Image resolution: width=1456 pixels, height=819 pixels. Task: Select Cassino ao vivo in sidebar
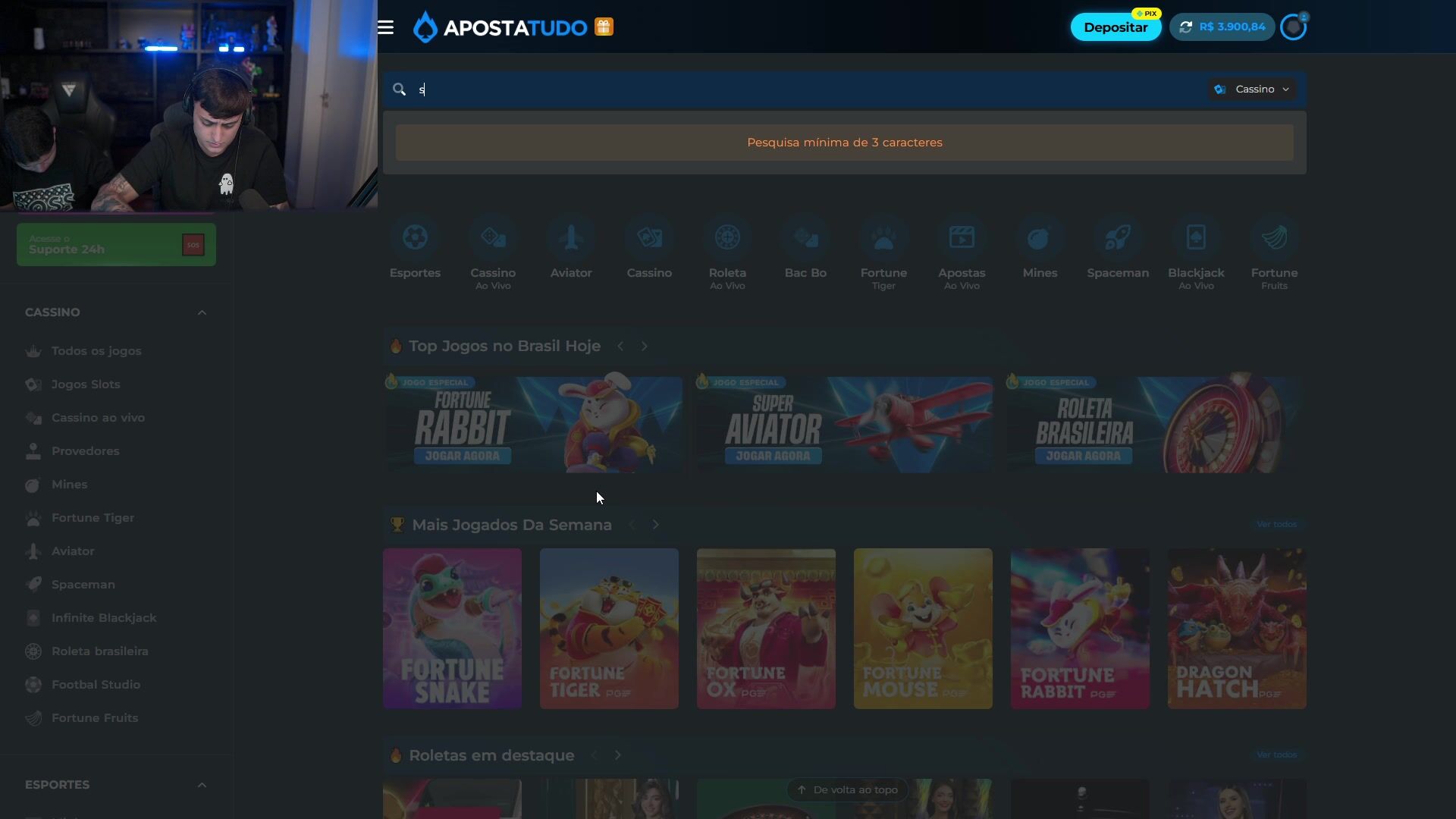[98, 418]
